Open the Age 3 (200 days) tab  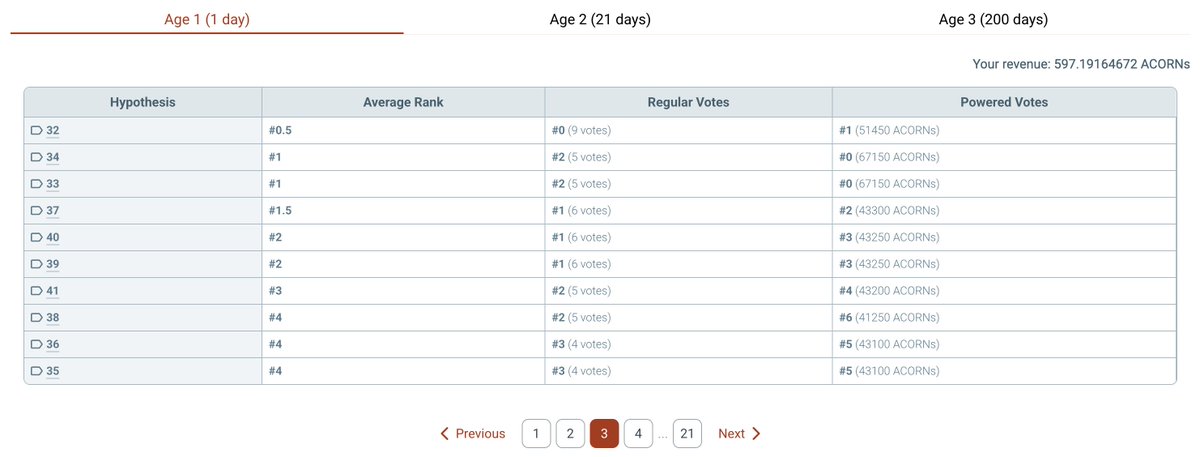tap(993, 19)
